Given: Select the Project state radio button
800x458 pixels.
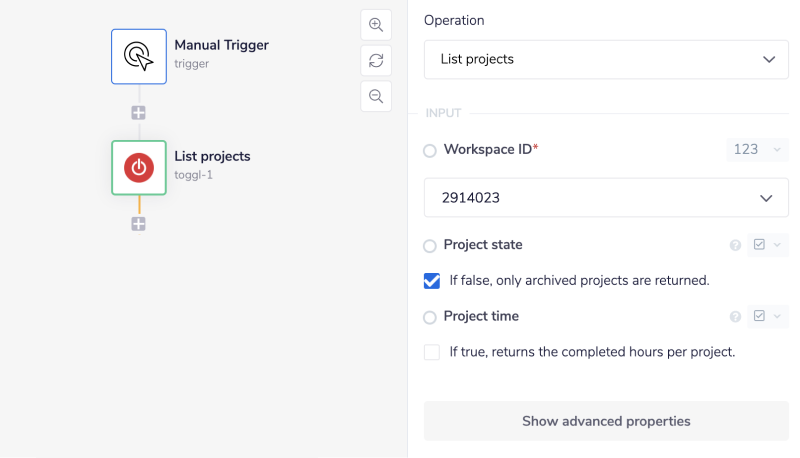Looking at the screenshot, I should point(430,246).
